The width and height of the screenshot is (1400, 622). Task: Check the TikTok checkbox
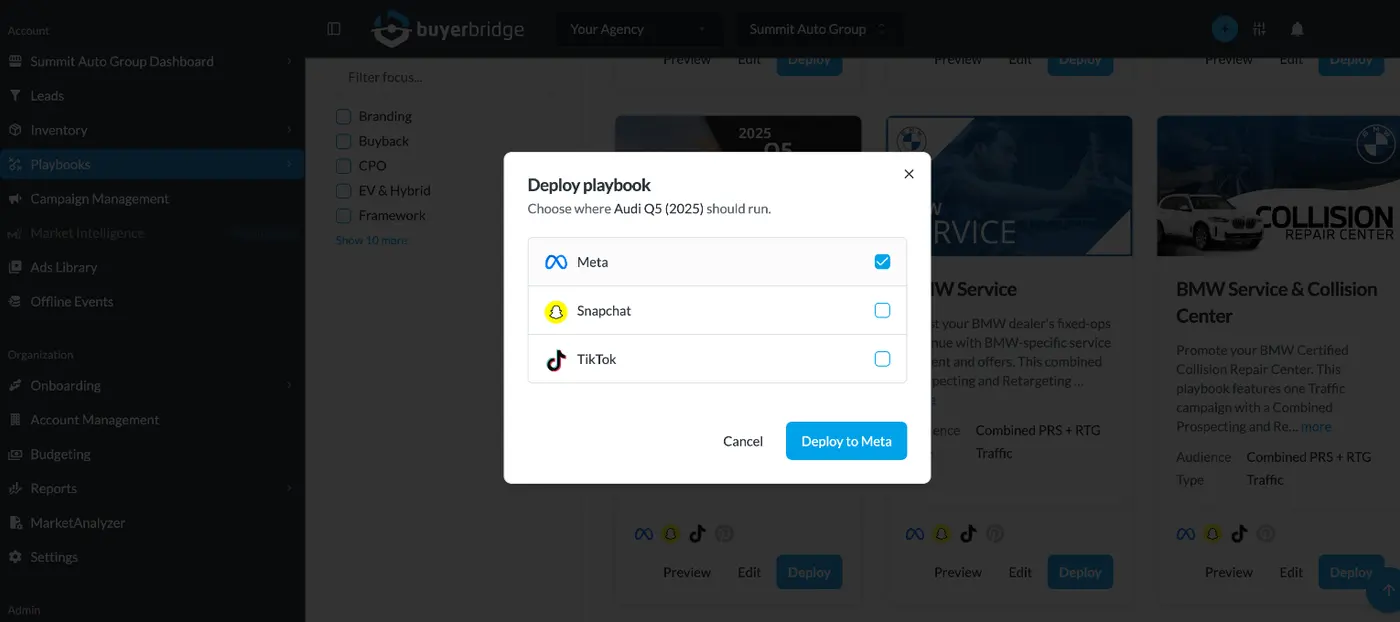882,359
